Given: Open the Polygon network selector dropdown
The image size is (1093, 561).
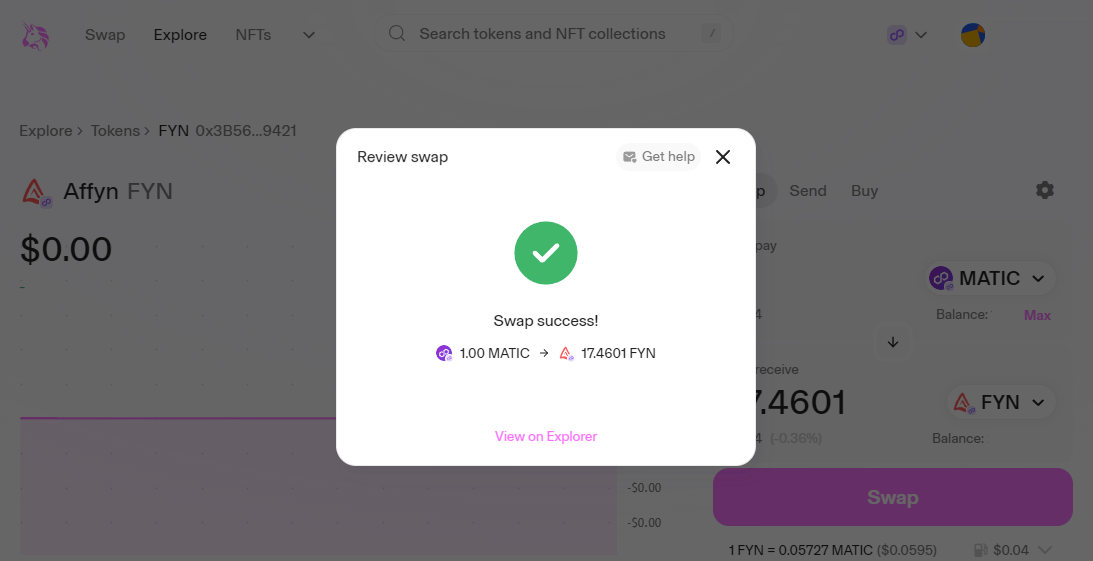Looking at the screenshot, I should pyautogui.click(x=907, y=35).
